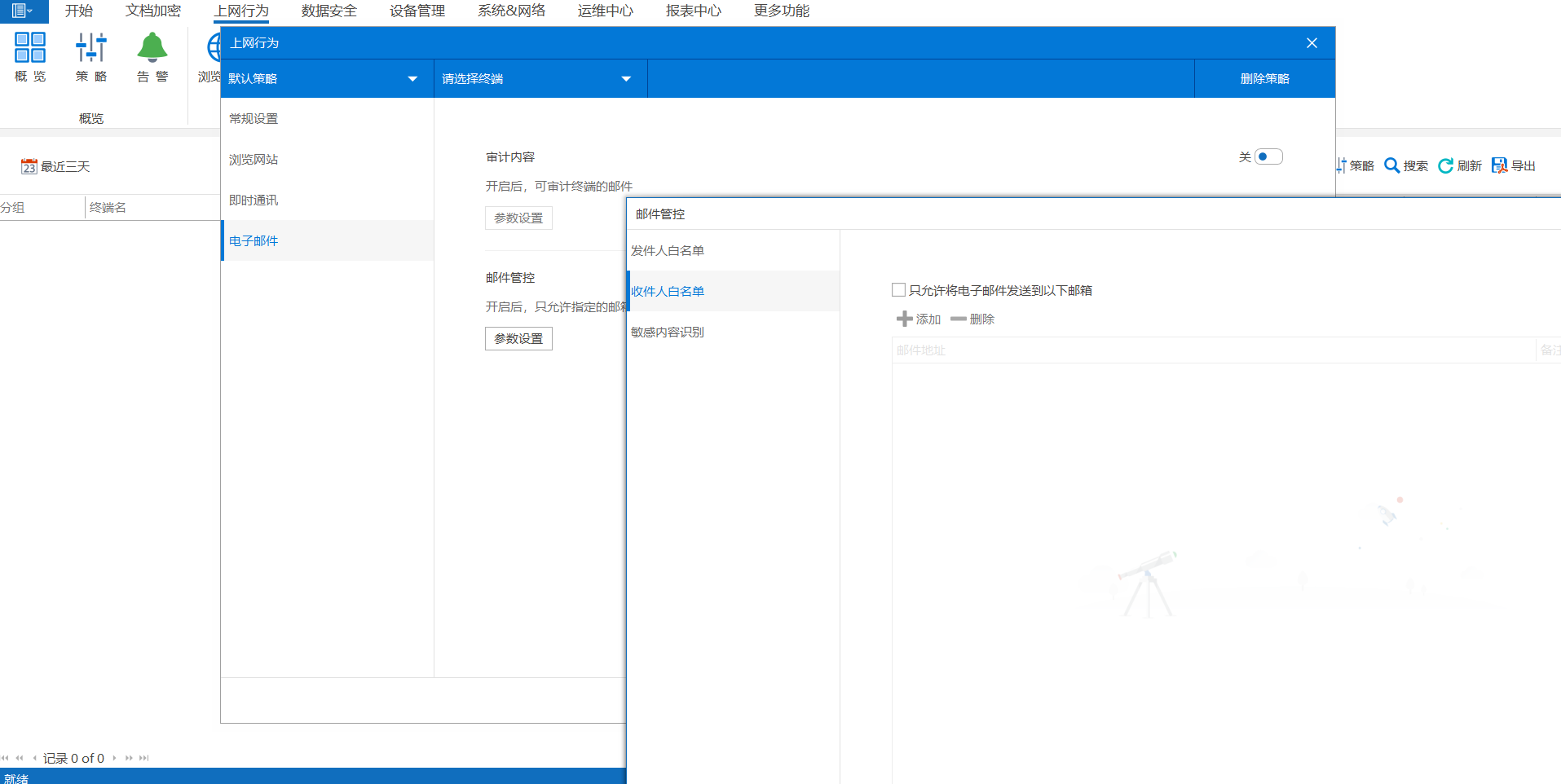The width and height of the screenshot is (1561, 784).
Task: Select 发件人白名单 in the sidebar
Action: (x=668, y=250)
